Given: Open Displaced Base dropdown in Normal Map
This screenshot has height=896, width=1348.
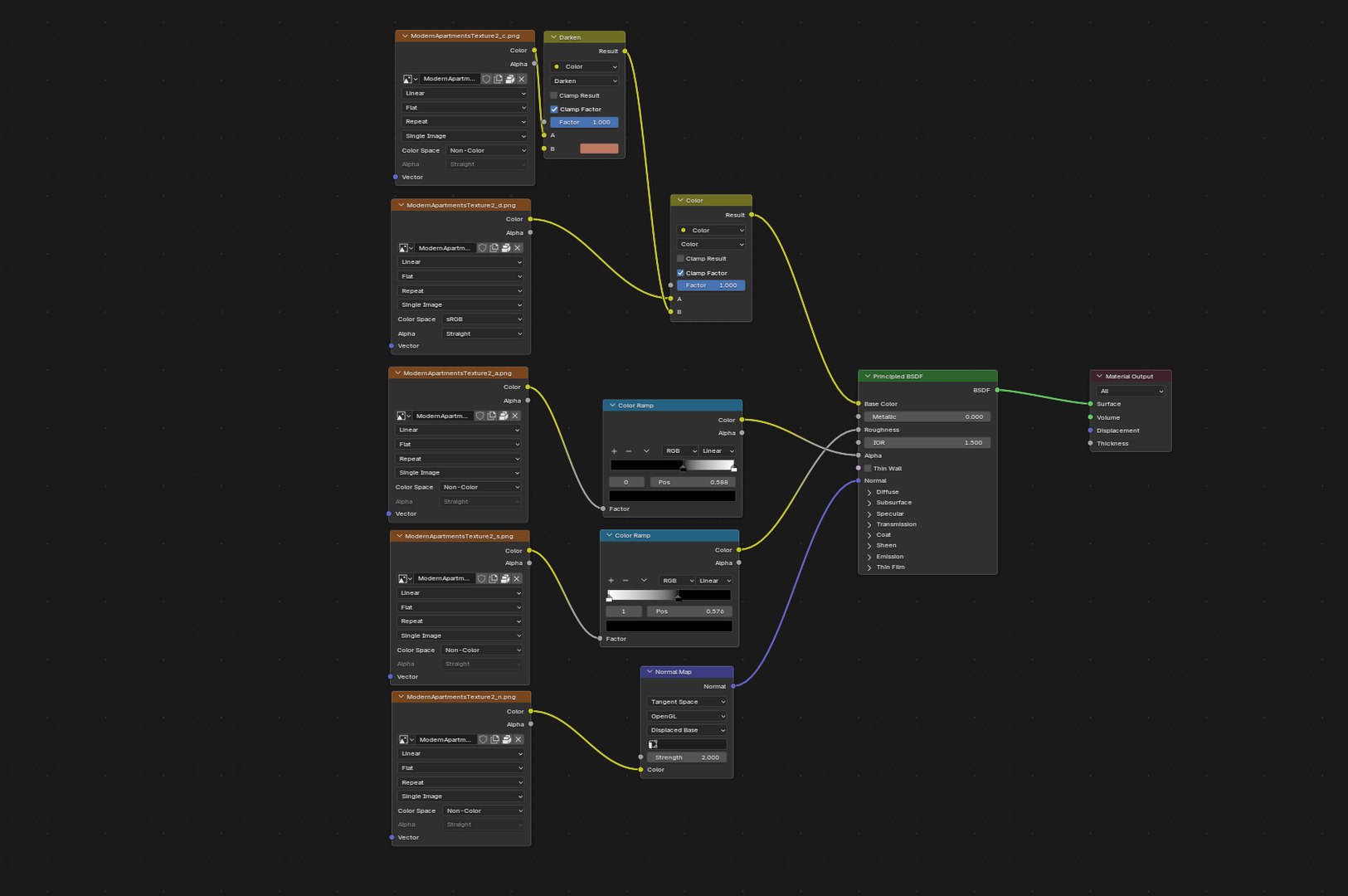Looking at the screenshot, I should click(687, 730).
